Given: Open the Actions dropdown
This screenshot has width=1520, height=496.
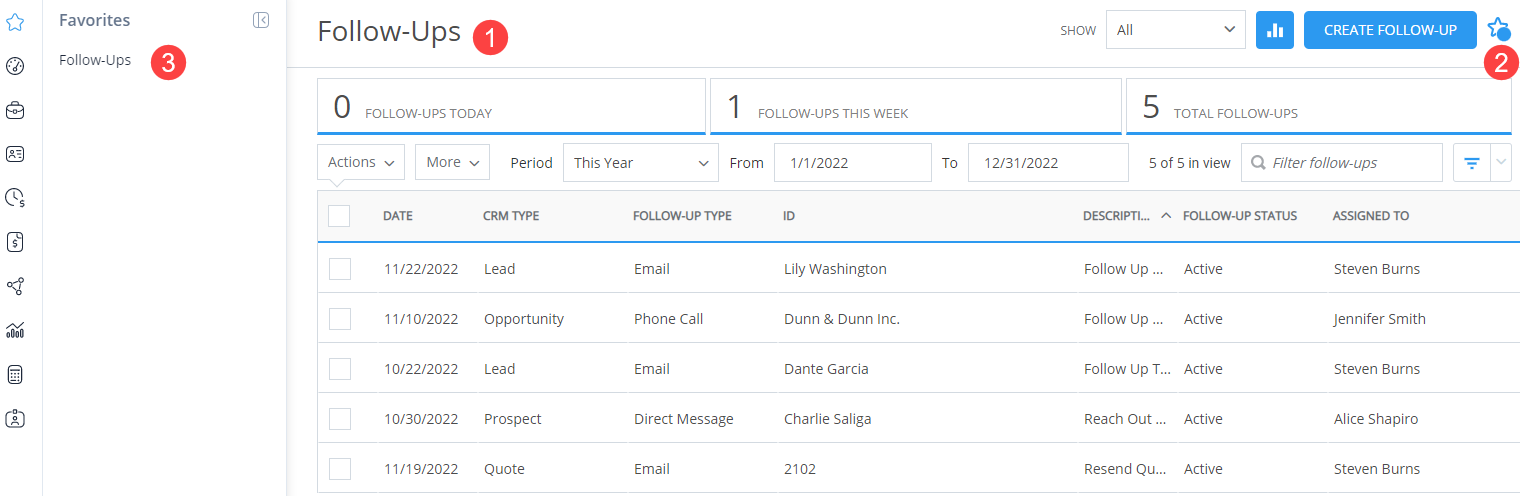Looking at the screenshot, I should pos(361,162).
